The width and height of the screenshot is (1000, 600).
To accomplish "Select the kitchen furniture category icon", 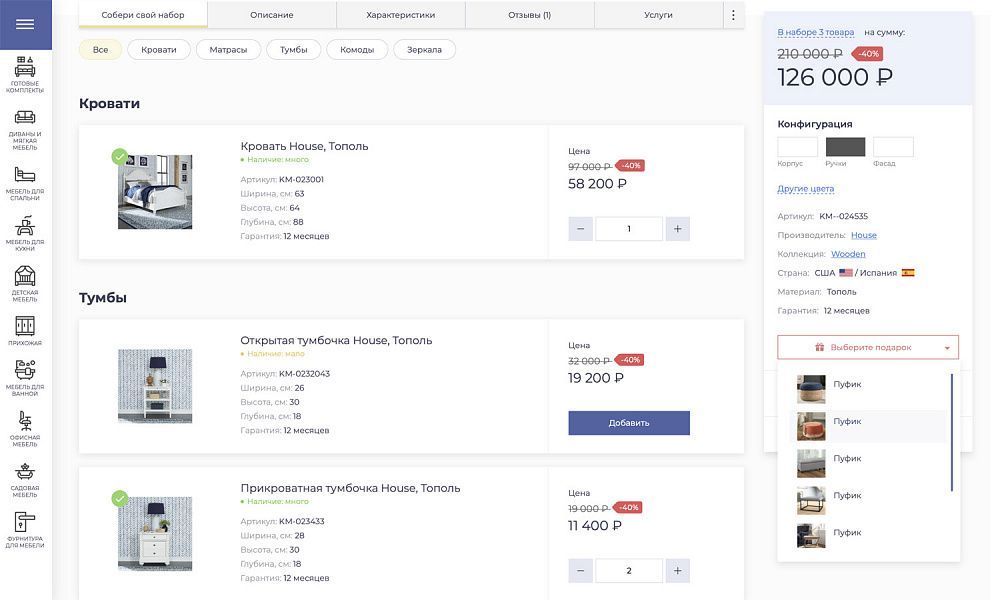I will pos(25,226).
